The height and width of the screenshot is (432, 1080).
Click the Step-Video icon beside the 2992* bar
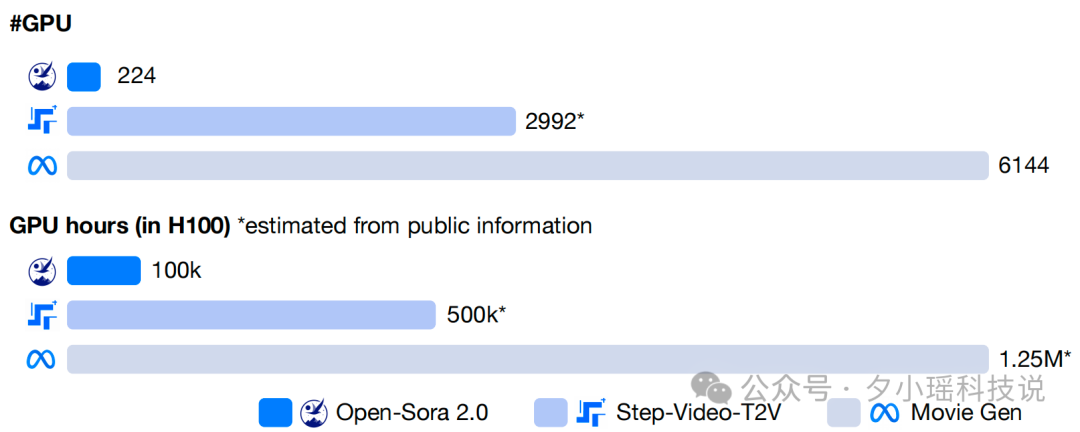(42, 120)
